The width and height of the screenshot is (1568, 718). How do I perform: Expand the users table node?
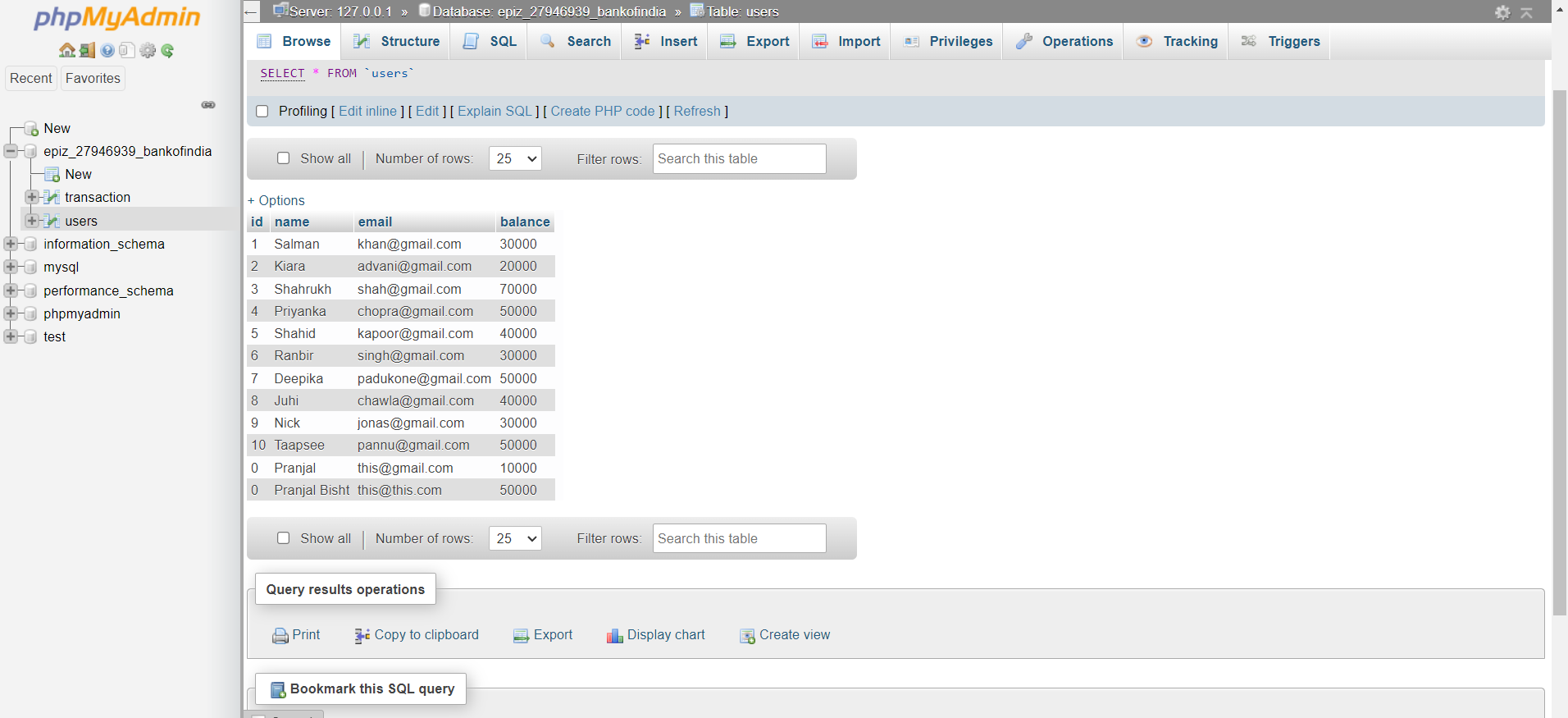click(x=32, y=221)
